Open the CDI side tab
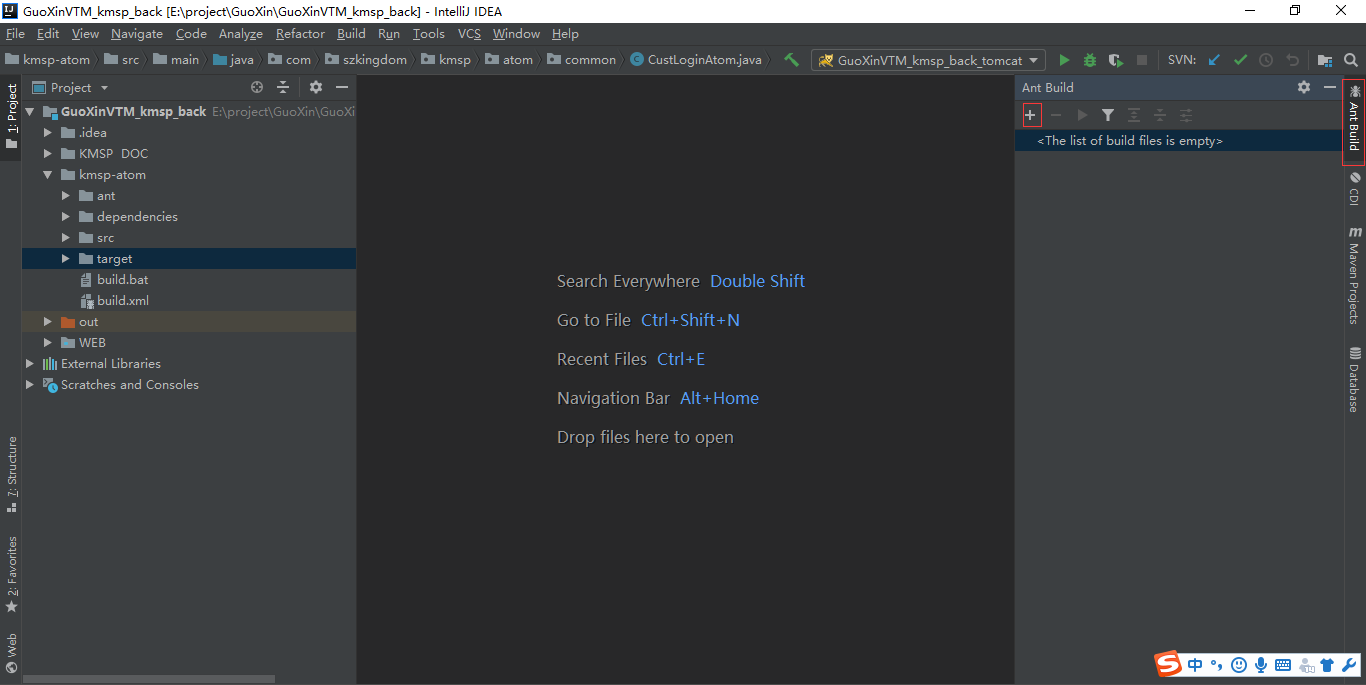This screenshot has height=685, width=1366. coord(1354,189)
